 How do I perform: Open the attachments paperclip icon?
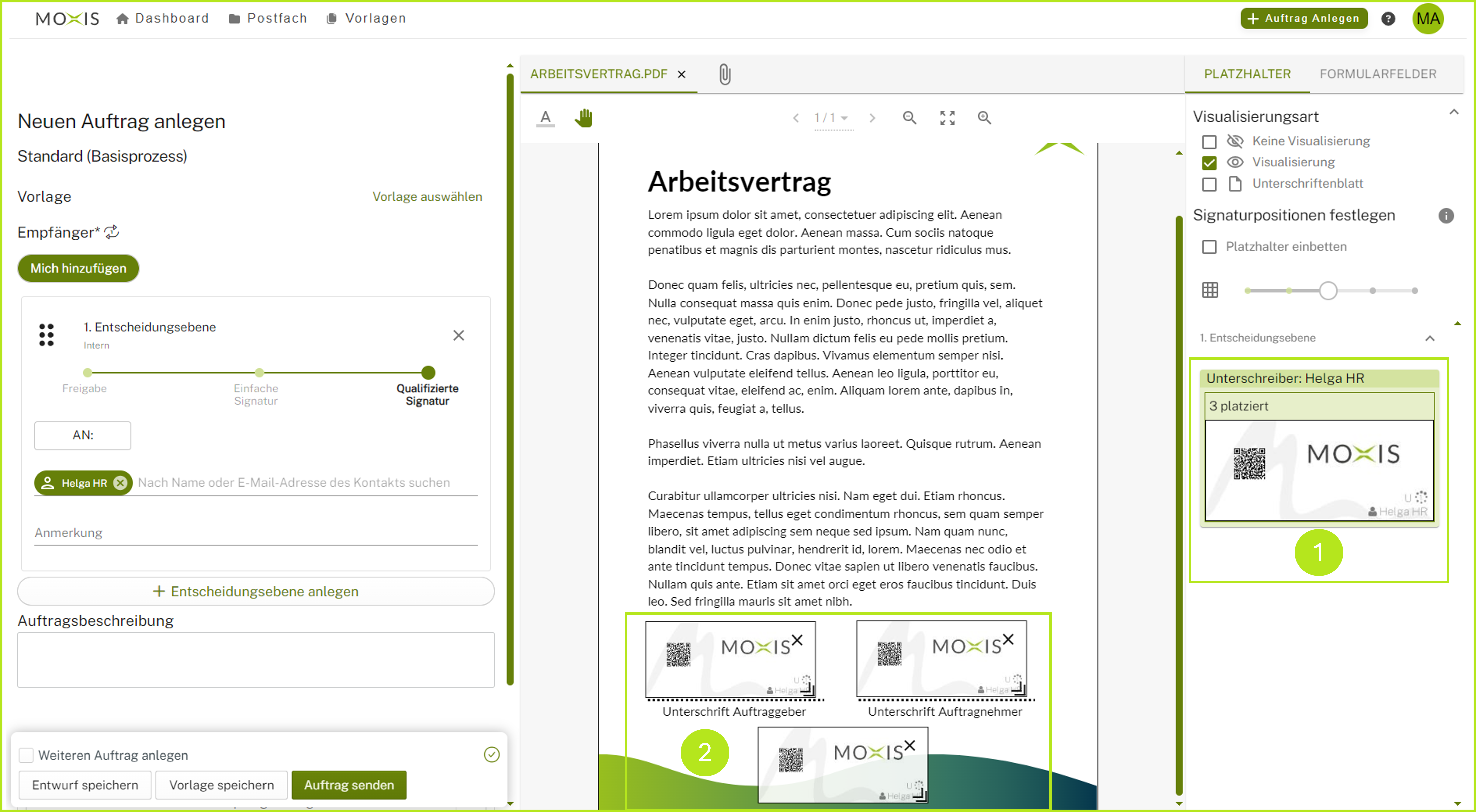click(725, 73)
